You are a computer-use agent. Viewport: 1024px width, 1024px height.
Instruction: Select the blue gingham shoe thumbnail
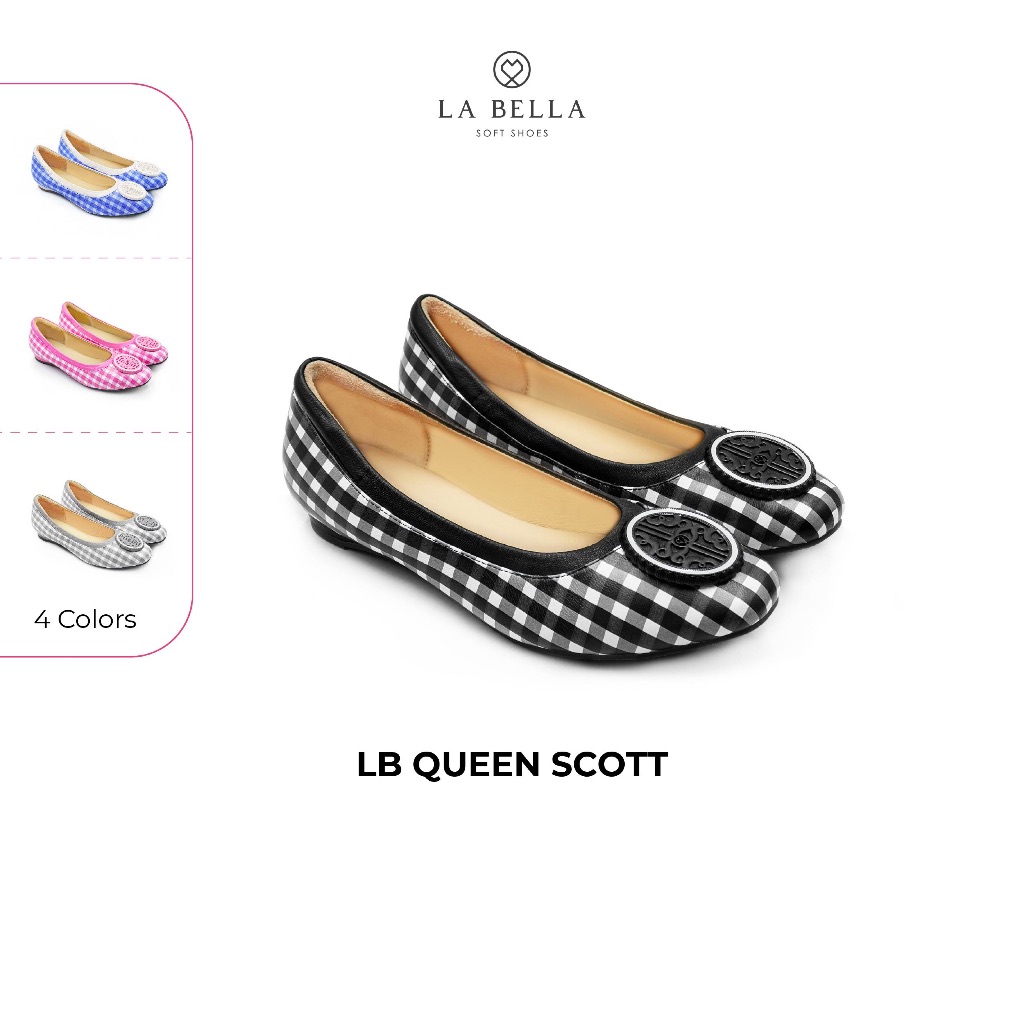99,172
